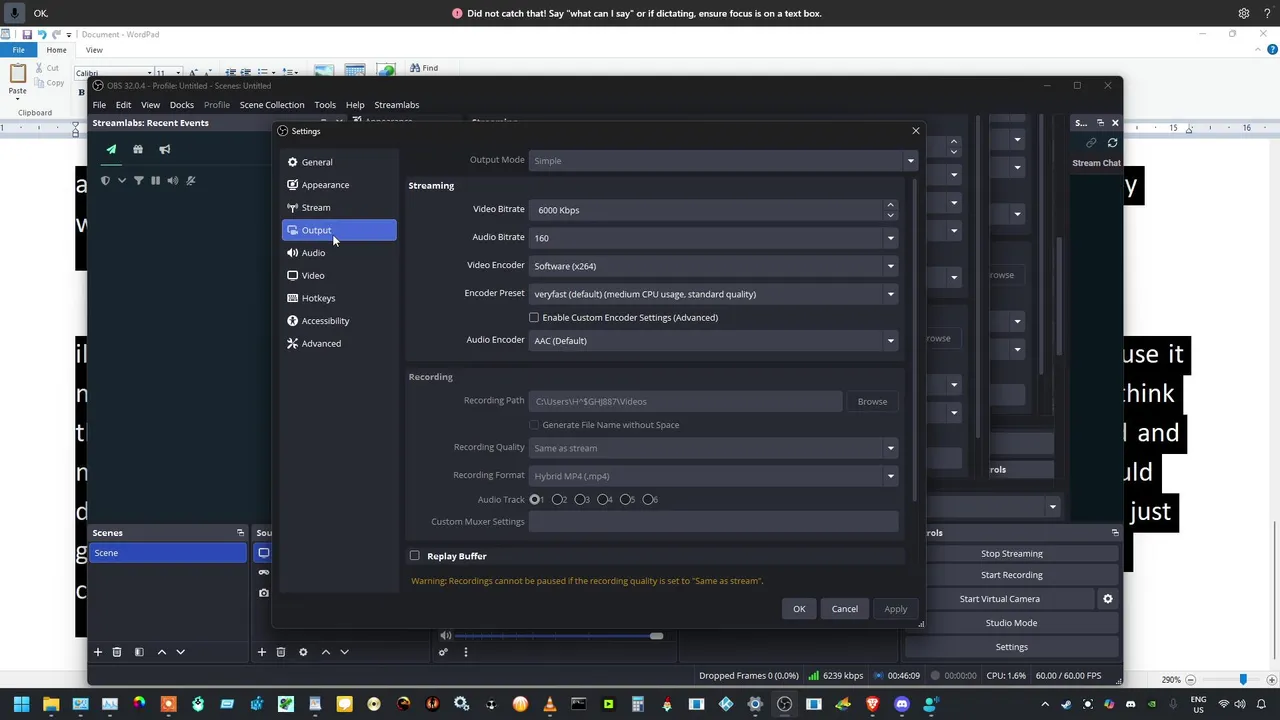The height and width of the screenshot is (720, 1280).
Task: Select audio track 4 radio button
Action: pyautogui.click(x=604, y=499)
